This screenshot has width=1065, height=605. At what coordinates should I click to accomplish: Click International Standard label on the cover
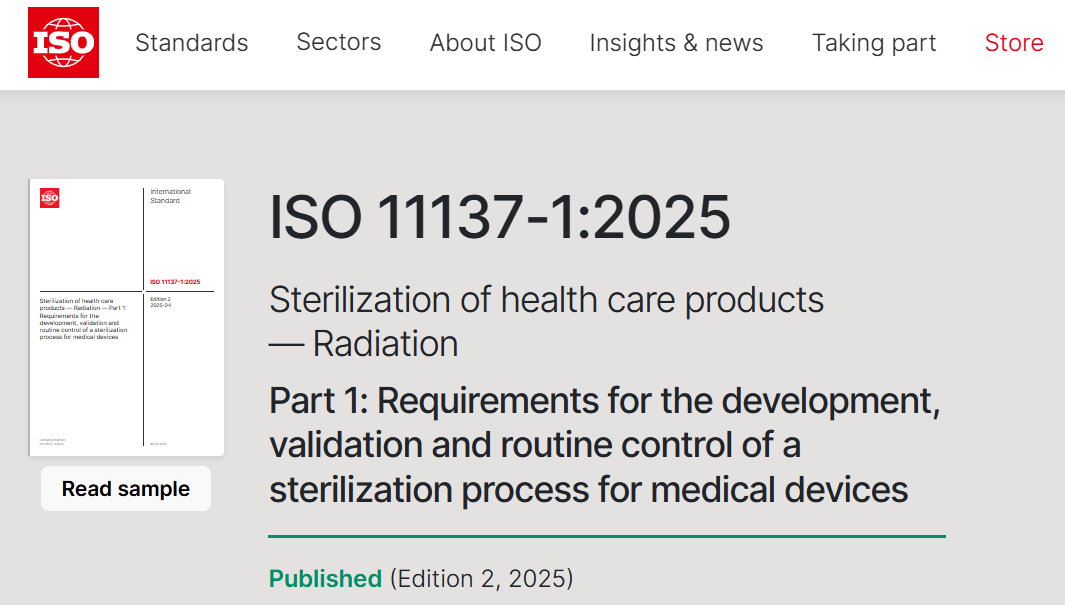tap(170, 196)
